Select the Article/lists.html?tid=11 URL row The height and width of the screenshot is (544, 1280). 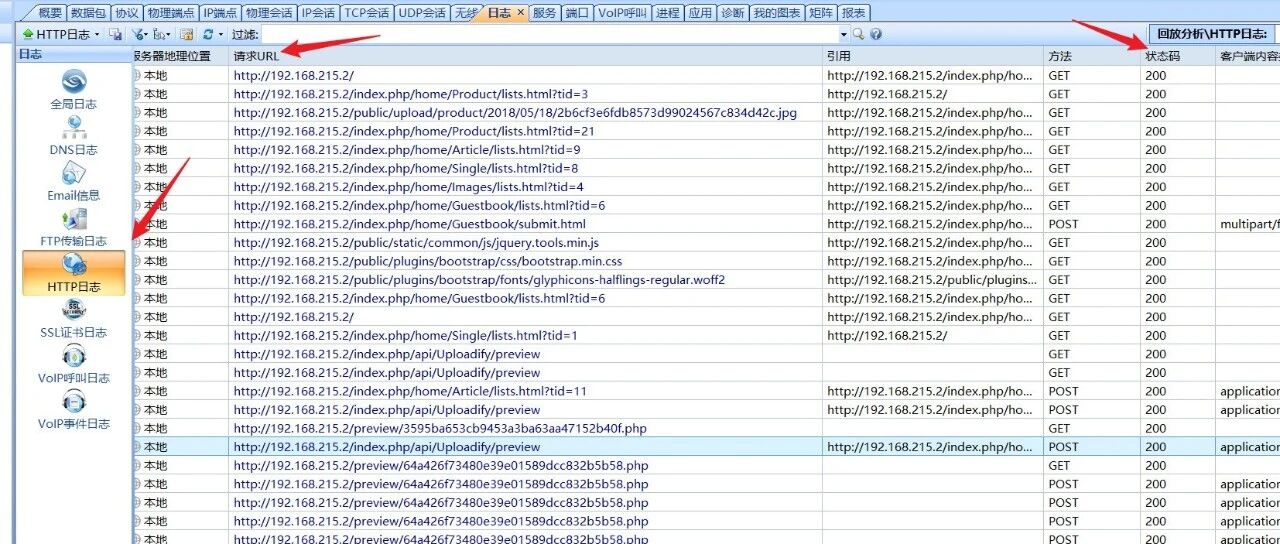tap(410, 391)
